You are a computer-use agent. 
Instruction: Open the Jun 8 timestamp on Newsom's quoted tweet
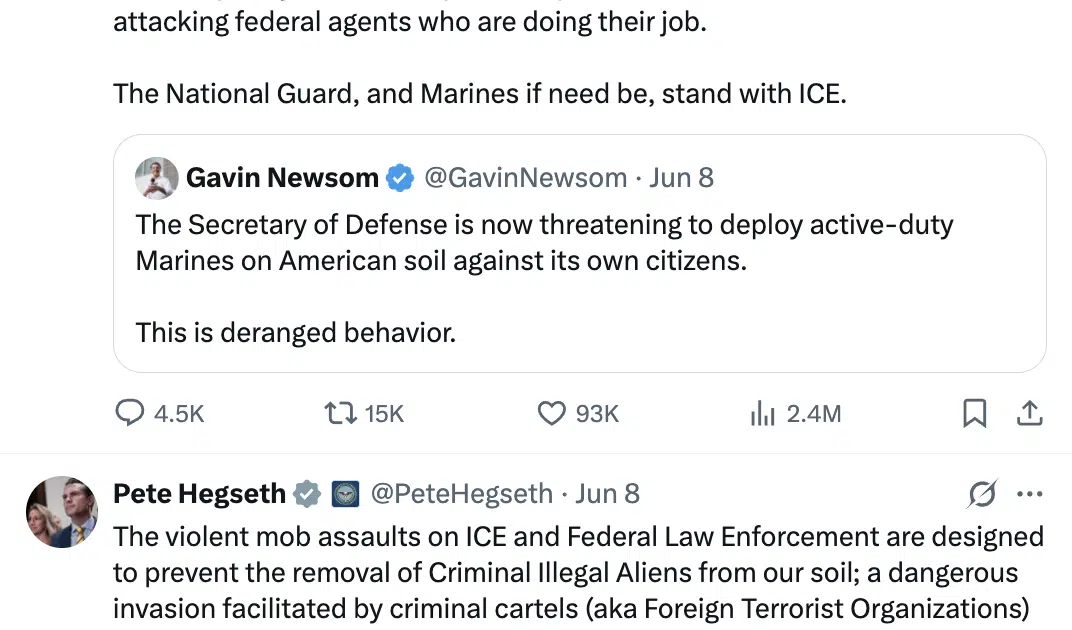[x=681, y=178]
